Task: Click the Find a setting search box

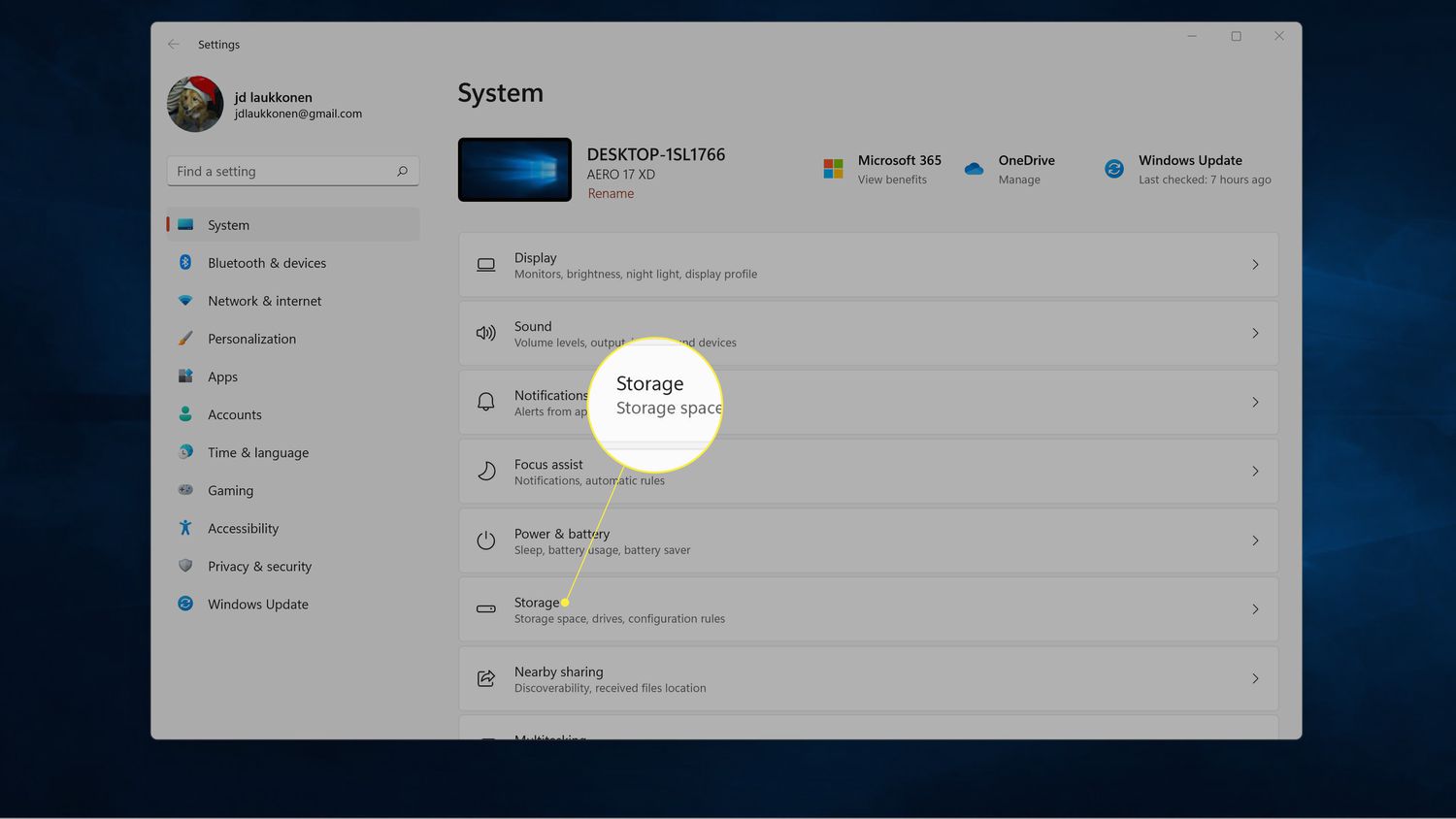Action: [293, 171]
